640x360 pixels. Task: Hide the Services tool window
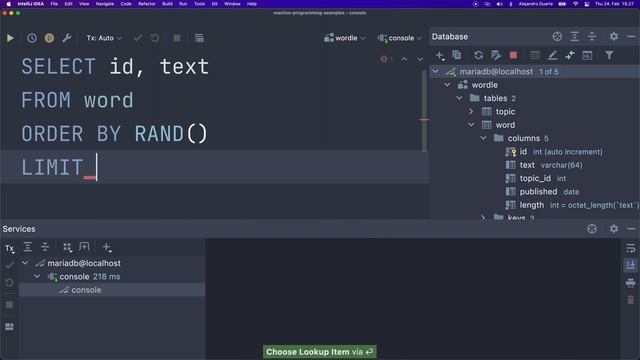[x=631, y=229]
